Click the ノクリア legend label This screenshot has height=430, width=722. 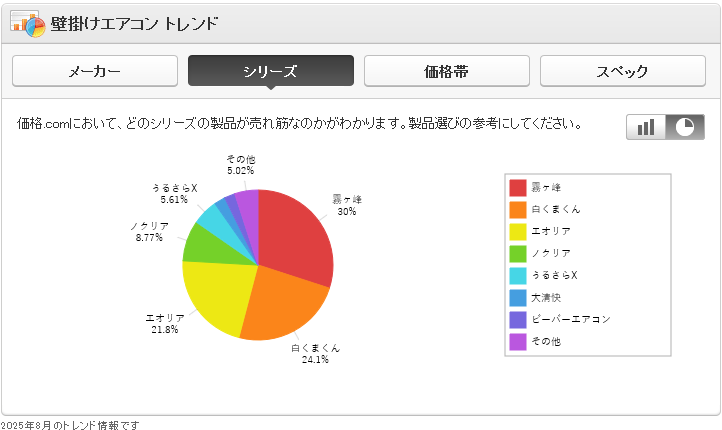coord(551,253)
